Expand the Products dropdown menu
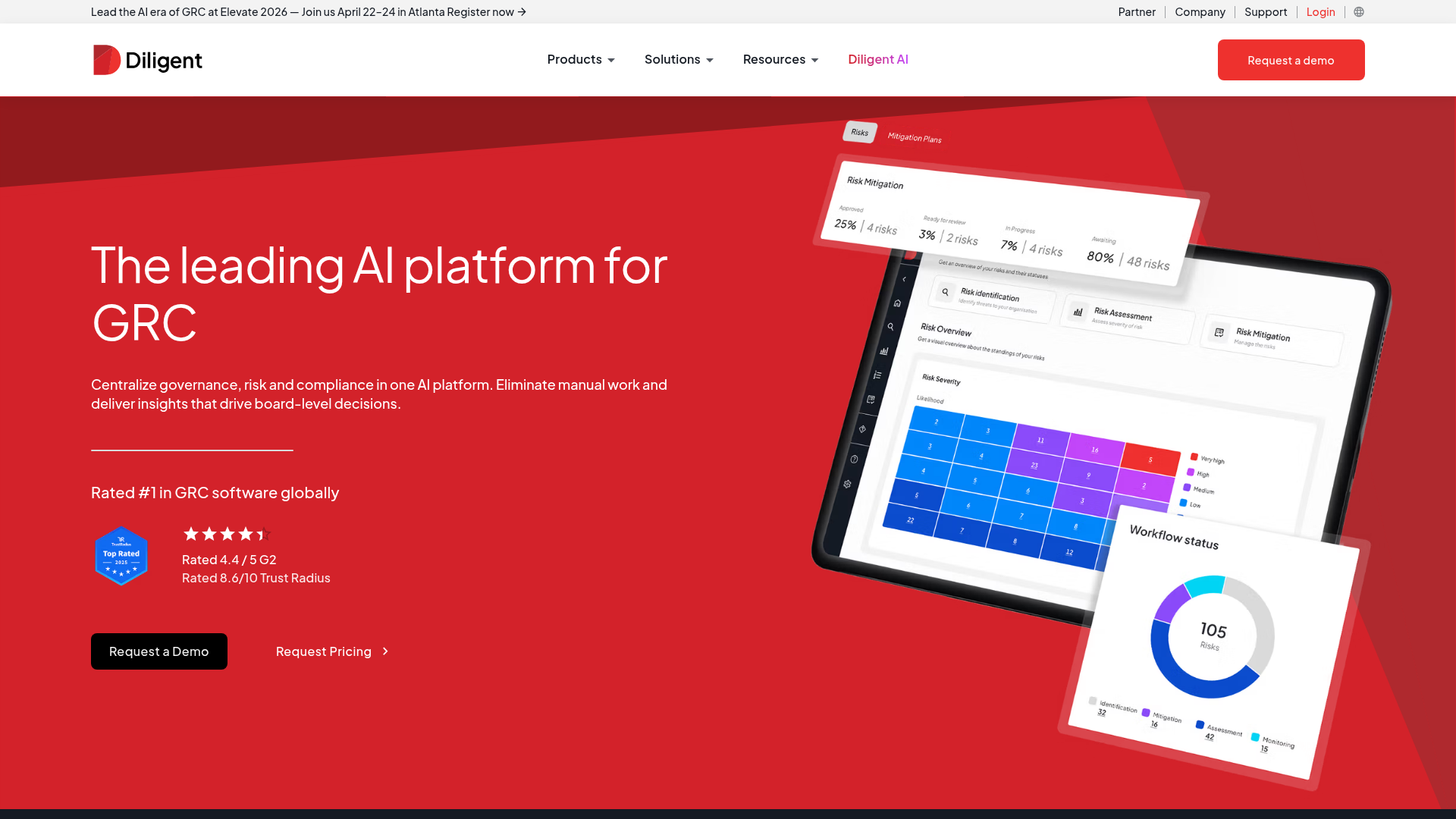Screen dimensions: 1456x819 (x=581, y=59)
